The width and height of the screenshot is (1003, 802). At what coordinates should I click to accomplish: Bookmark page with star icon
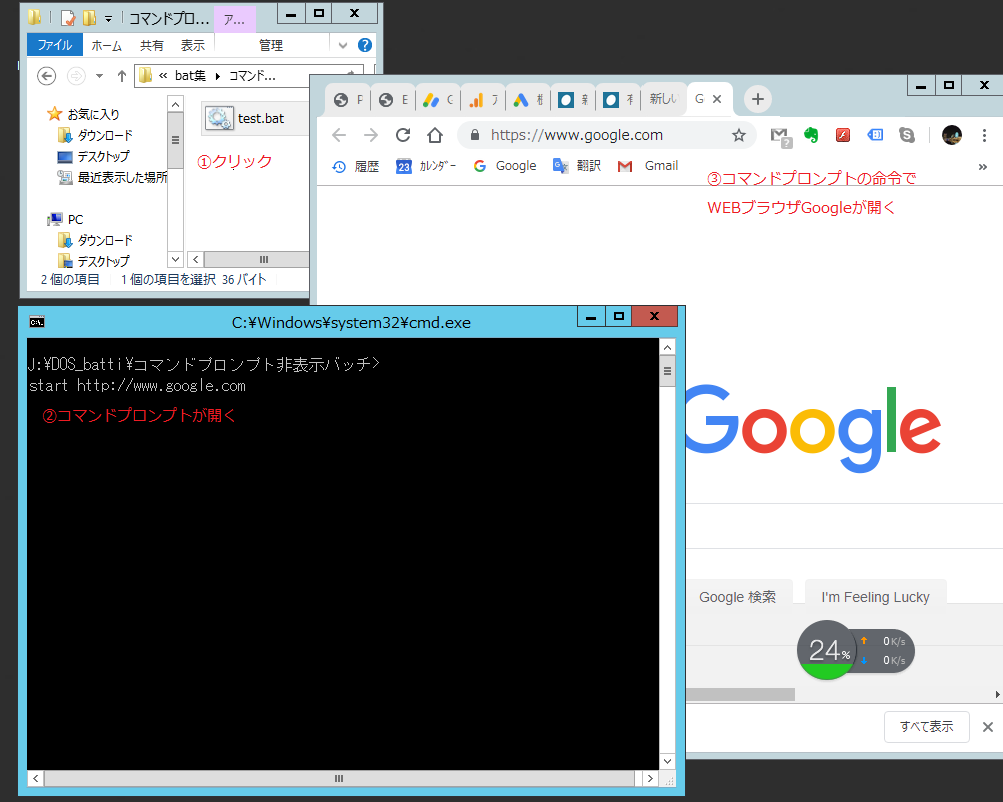click(739, 135)
